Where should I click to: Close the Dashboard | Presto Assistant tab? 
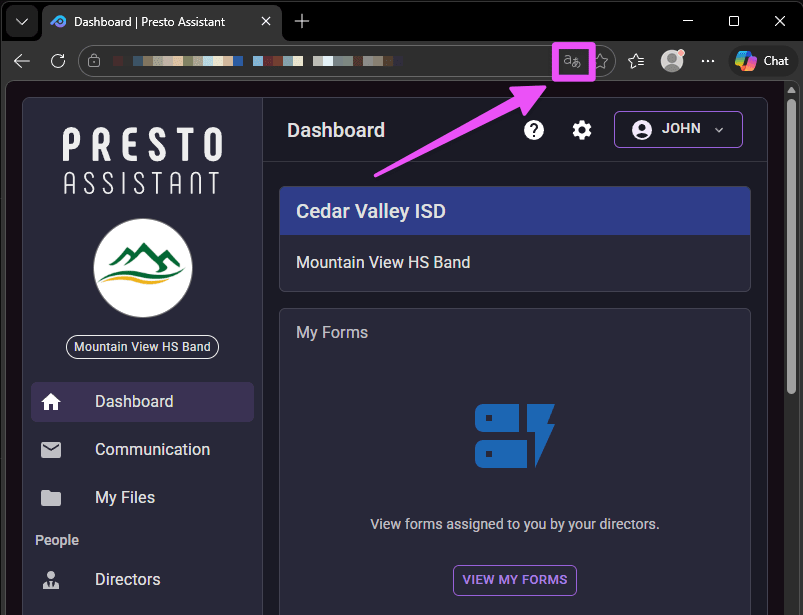(266, 22)
